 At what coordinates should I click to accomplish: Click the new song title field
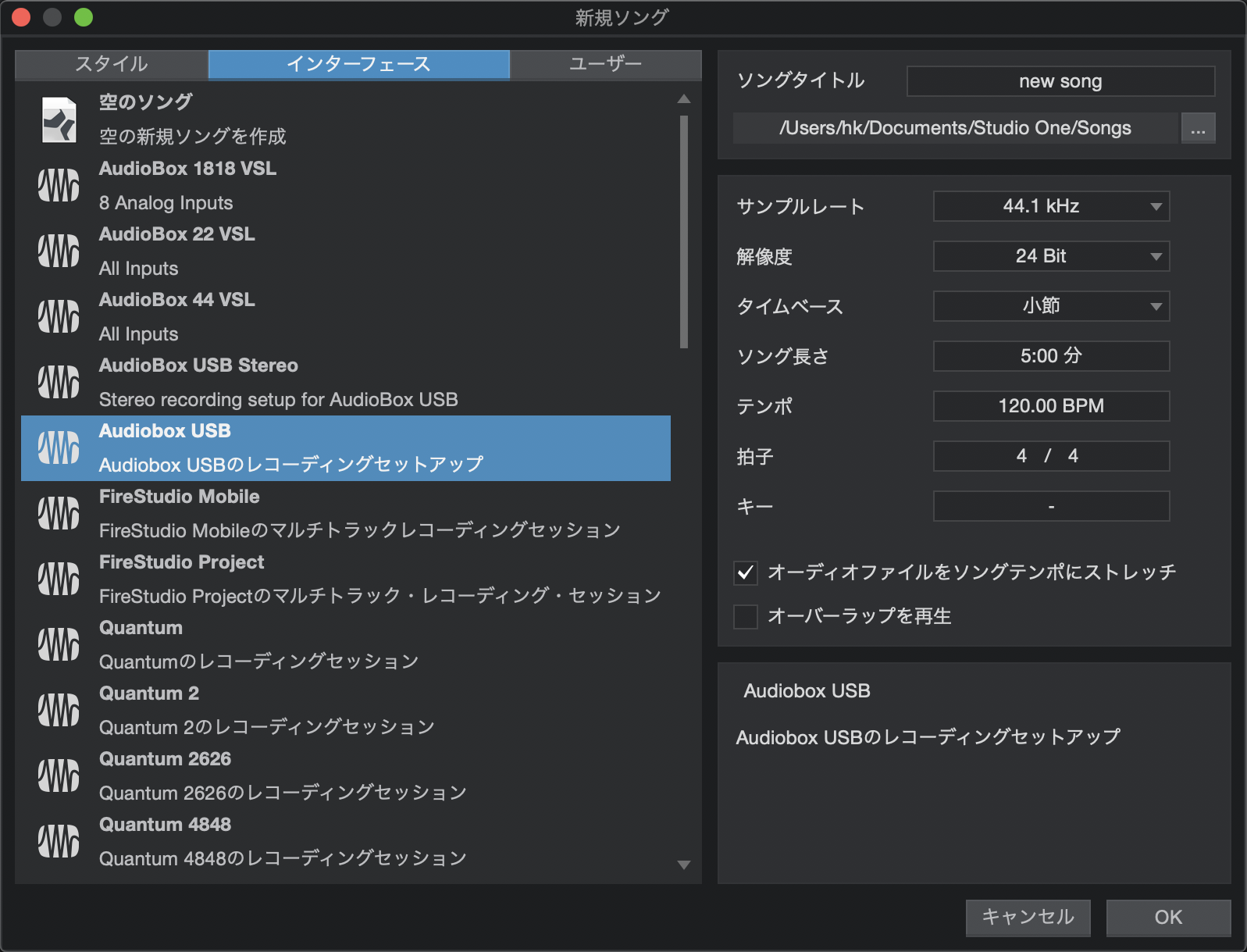coord(1060,81)
